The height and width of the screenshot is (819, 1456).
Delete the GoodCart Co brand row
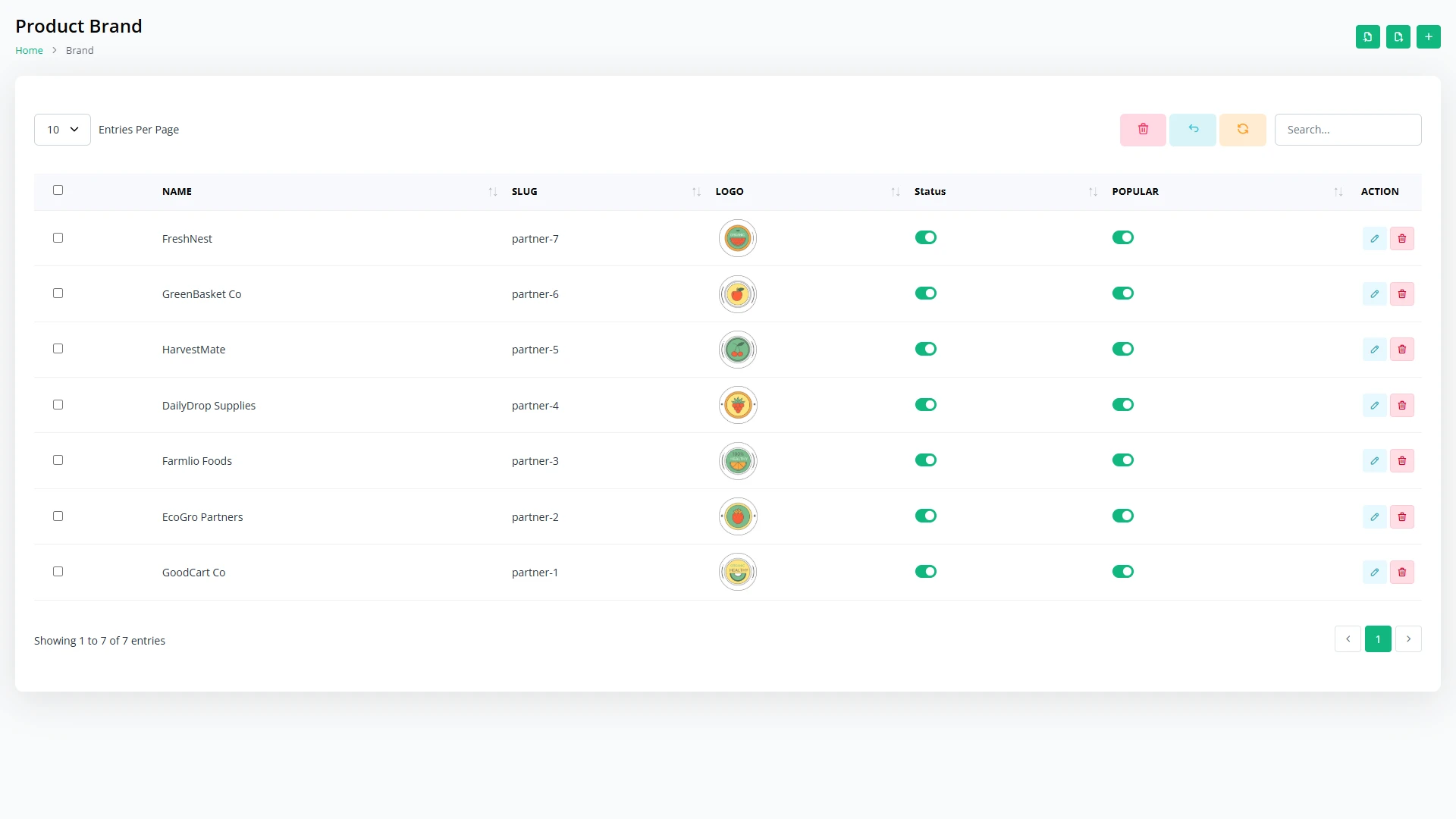[x=1402, y=573]
